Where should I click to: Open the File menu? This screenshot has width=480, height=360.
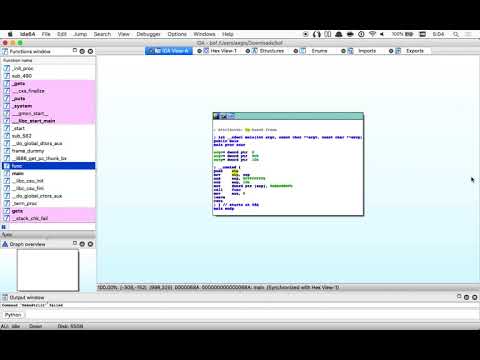[x=46, y=34]
